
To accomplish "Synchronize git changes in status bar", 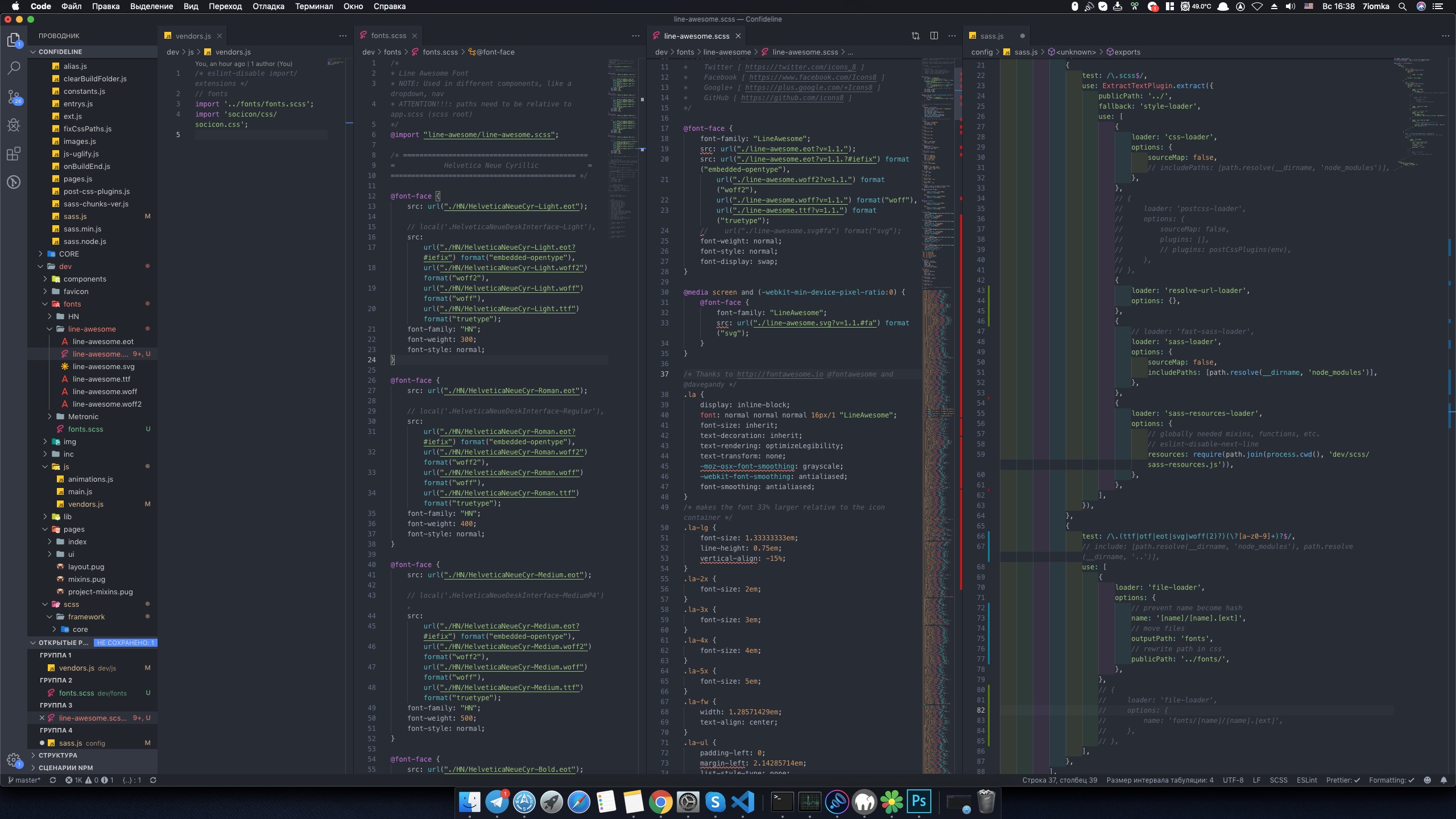I will click(x=53, y=780).
